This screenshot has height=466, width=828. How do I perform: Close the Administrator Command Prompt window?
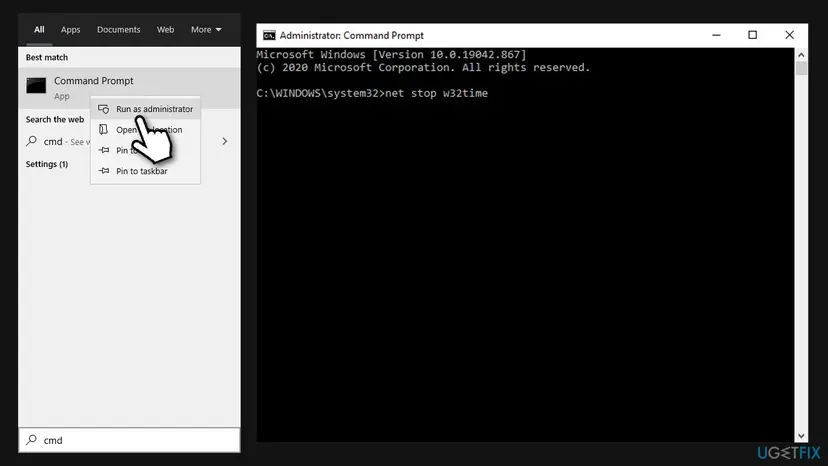coord(789,35)
